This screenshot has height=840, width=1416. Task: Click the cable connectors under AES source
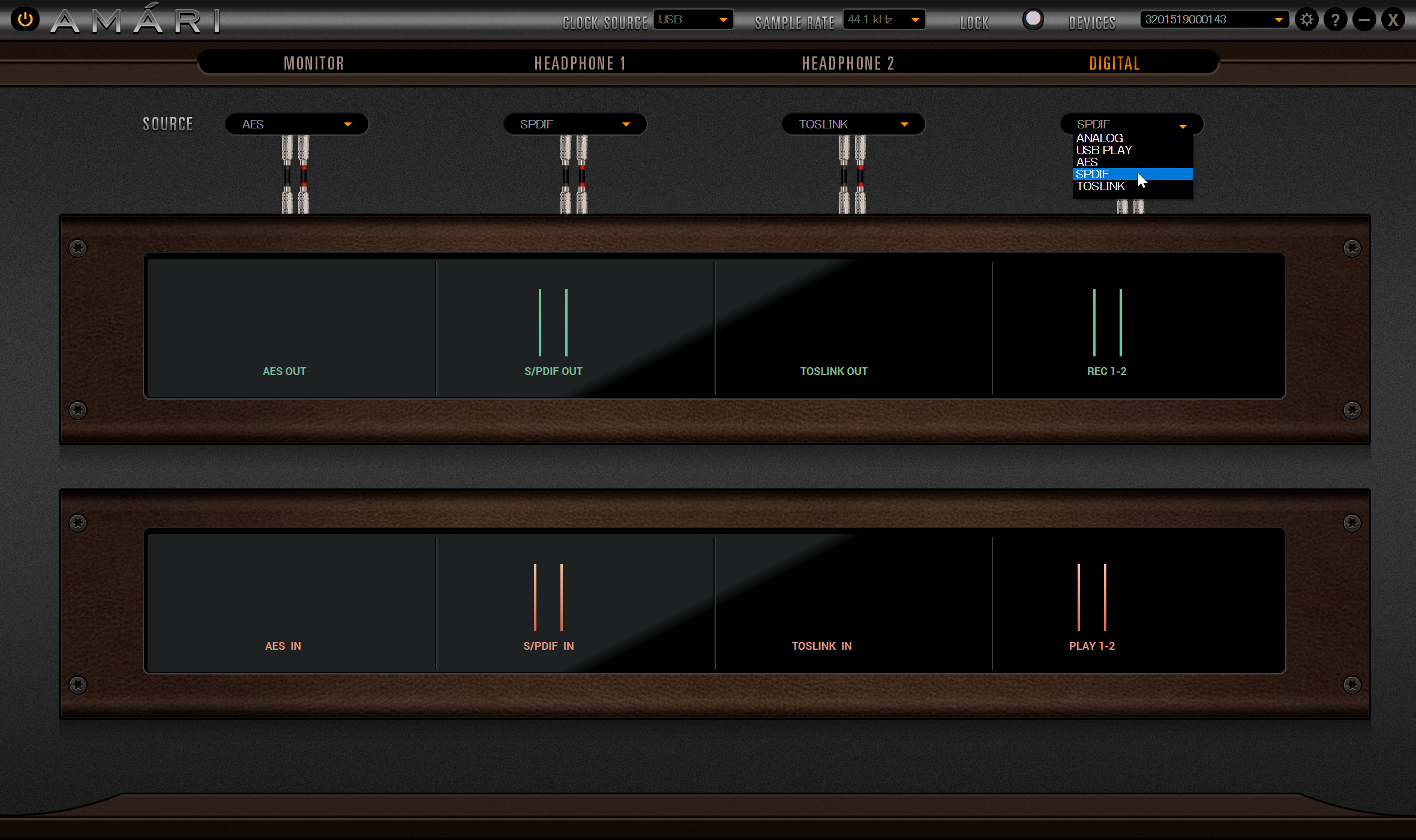coord(296,174)
